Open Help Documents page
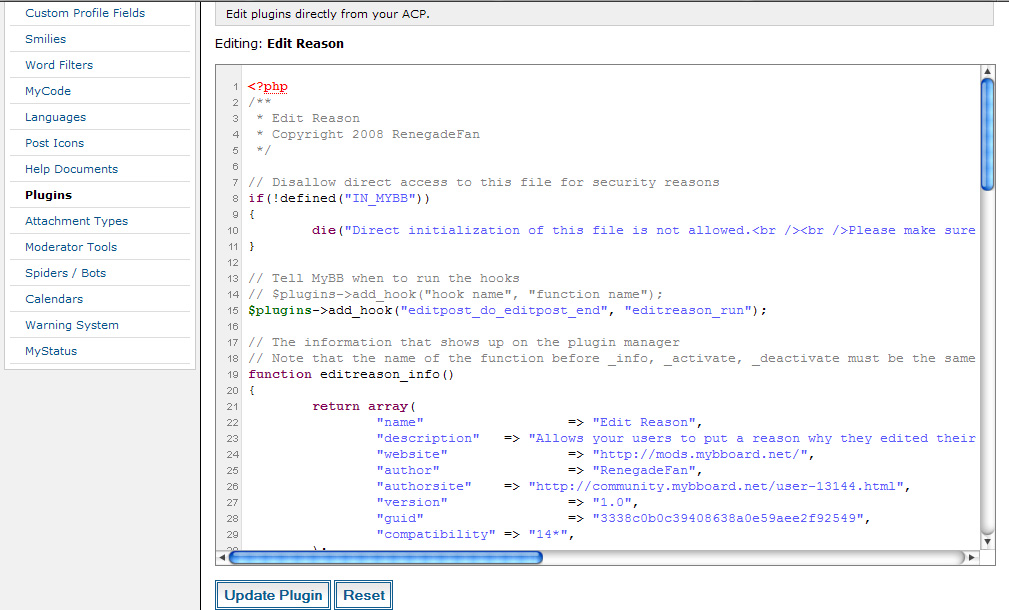1009x610 pixels. 72,169
